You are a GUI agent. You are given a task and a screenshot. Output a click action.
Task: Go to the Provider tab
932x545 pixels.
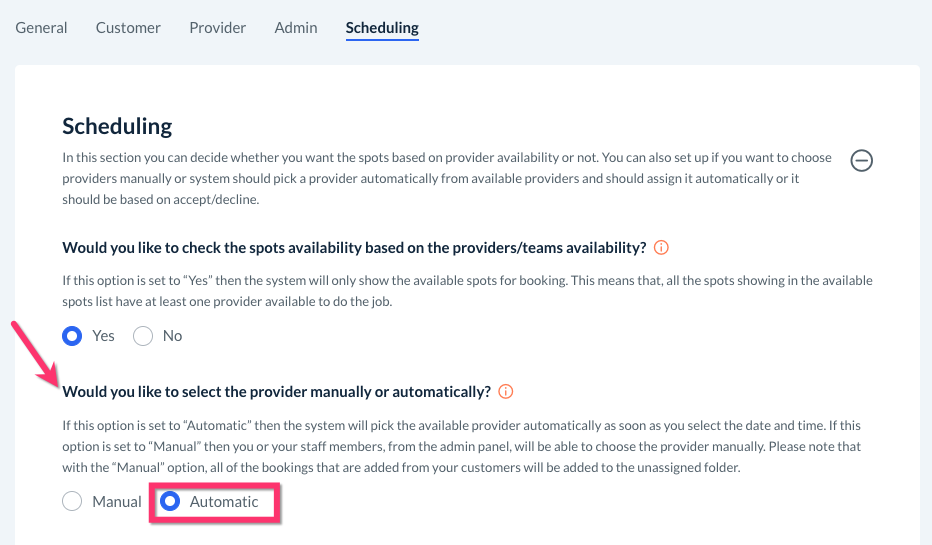coord(217,28)
